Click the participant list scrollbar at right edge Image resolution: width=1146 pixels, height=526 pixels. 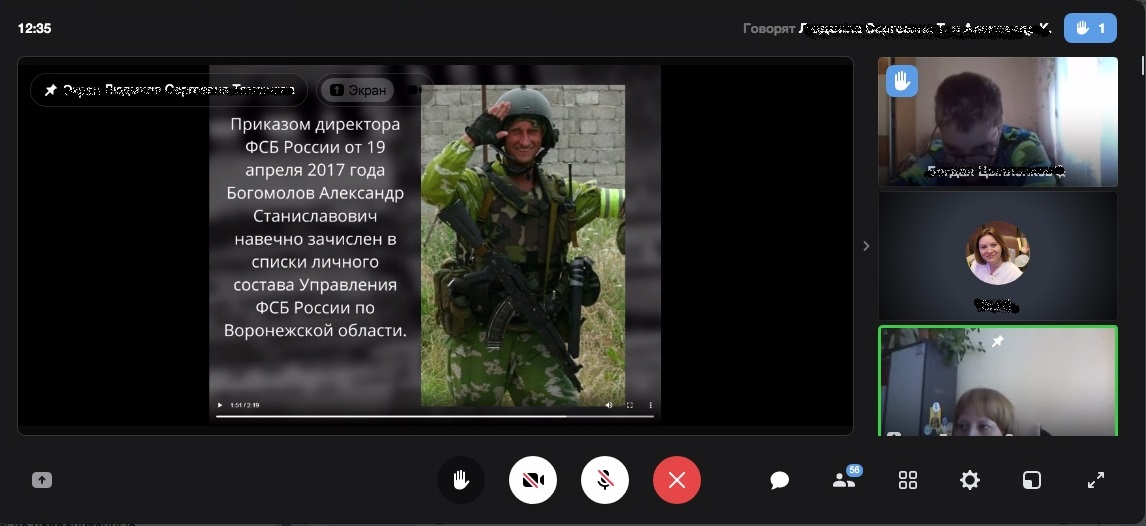coord(1142,66)
